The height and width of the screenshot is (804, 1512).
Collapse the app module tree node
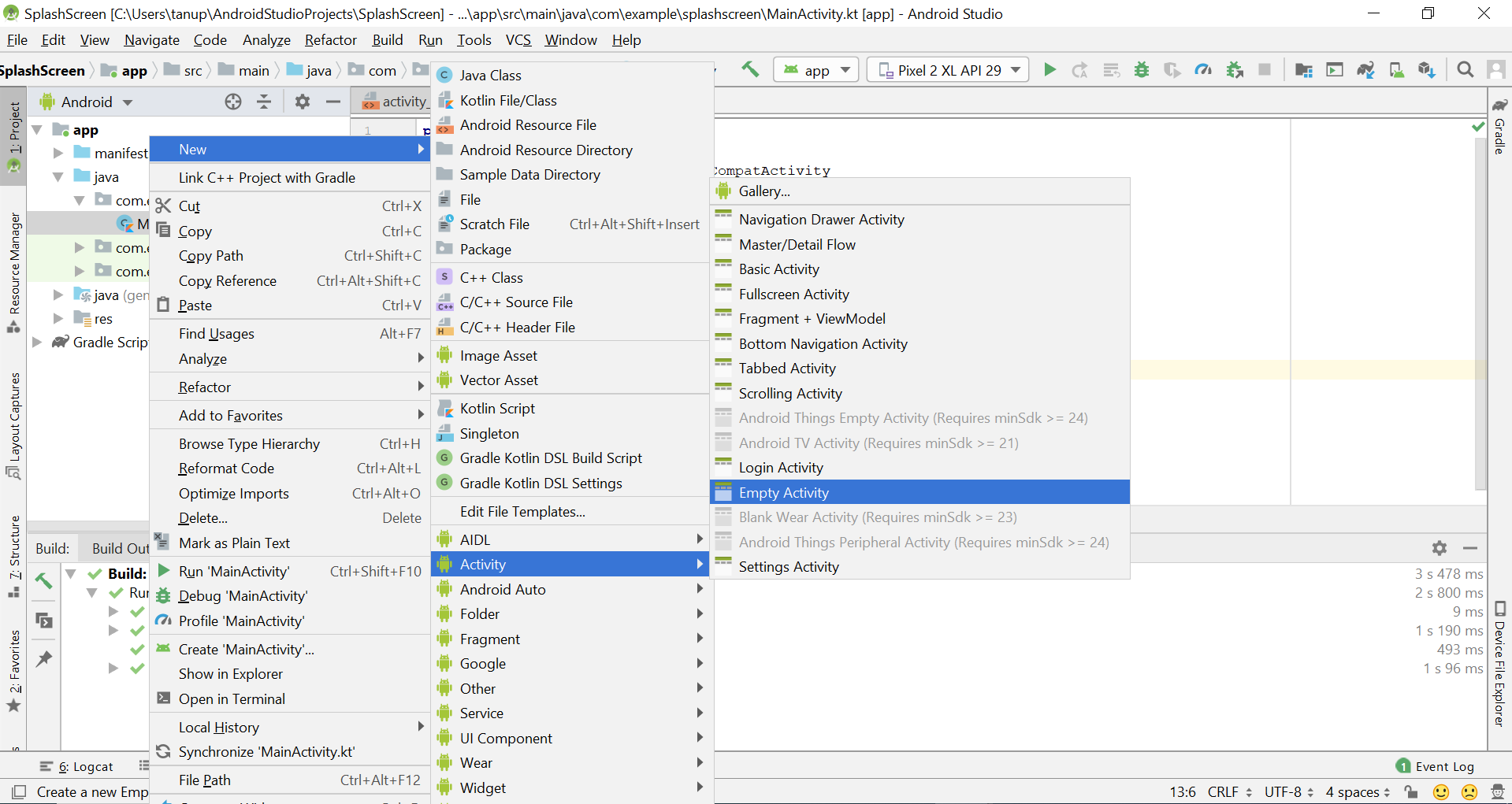pyautogui.click(x=37, y=129)
